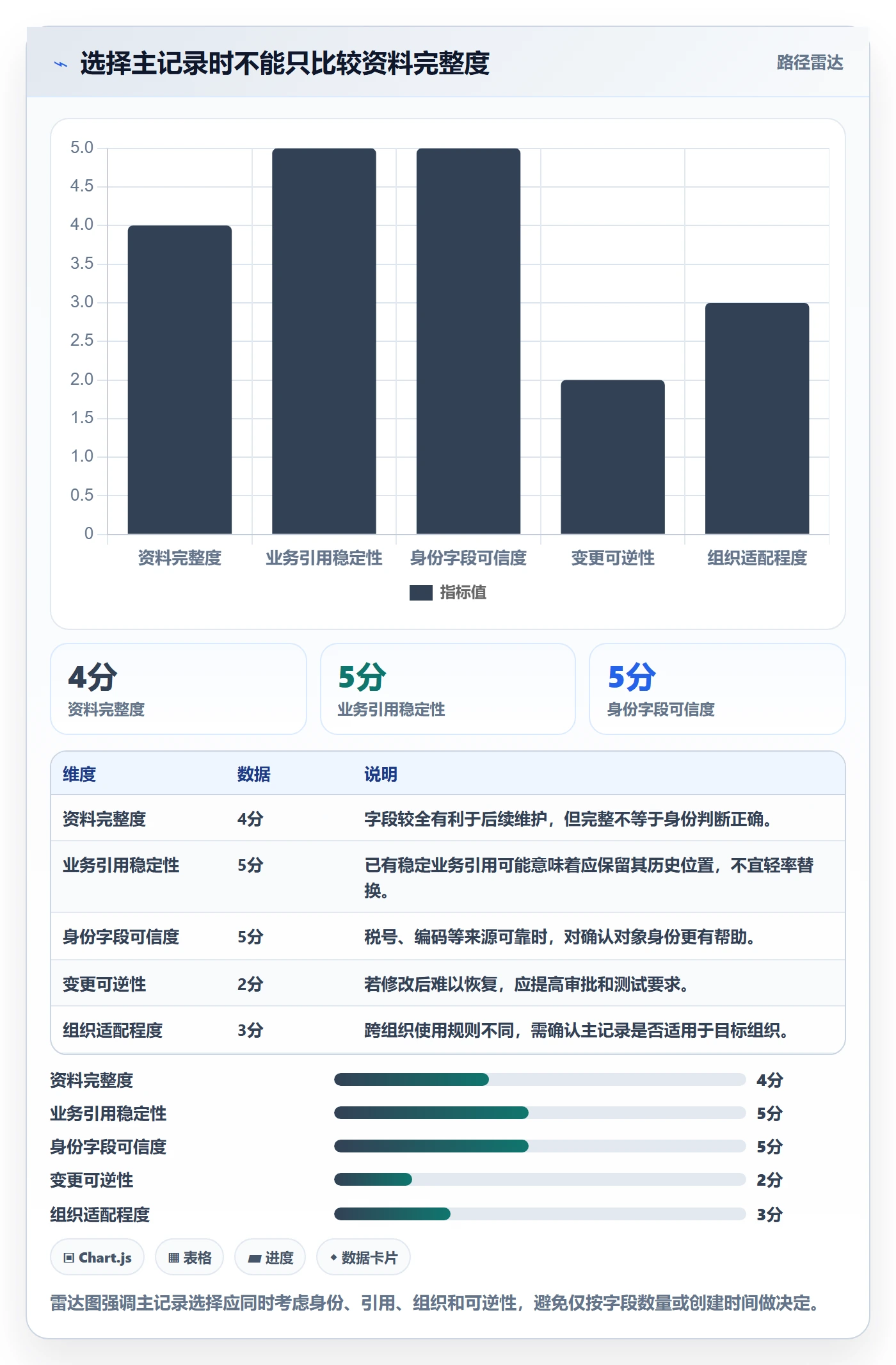Click description starting 若修改后难以恢复

tap(527, 984)
